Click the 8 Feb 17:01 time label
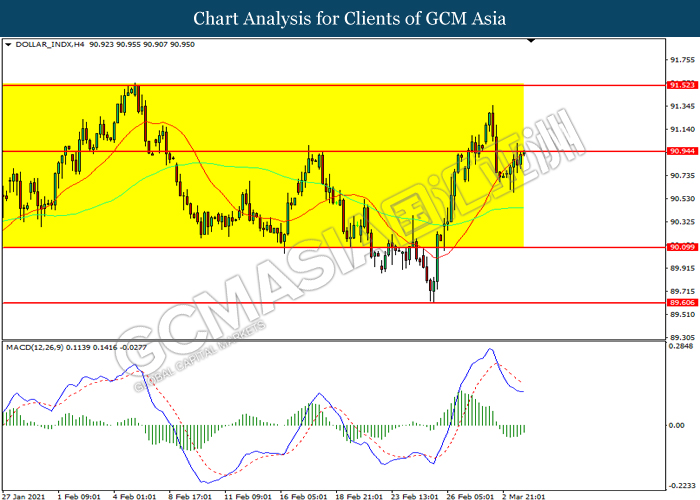 point(190,496)
